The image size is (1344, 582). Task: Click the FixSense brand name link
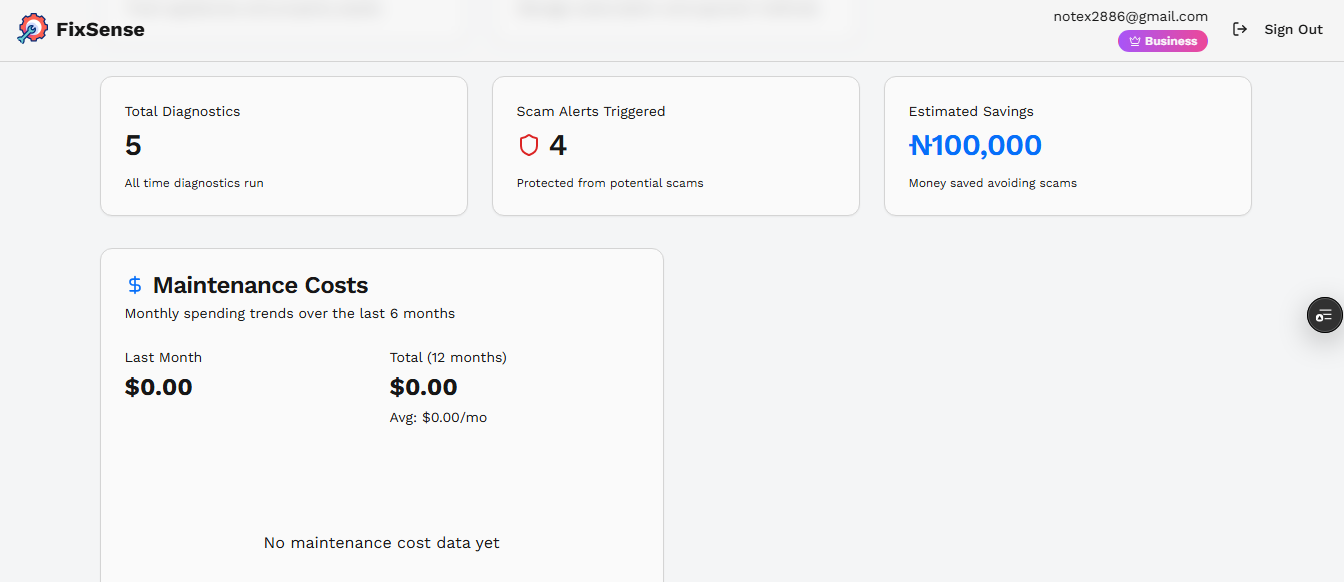click(100, 29)
